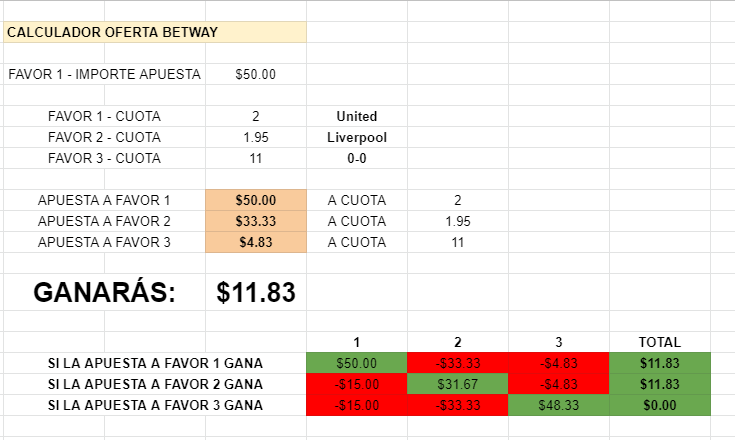Click the United team name cell
The width and height of the screenshot is (735, 440).
coord(357,116)
